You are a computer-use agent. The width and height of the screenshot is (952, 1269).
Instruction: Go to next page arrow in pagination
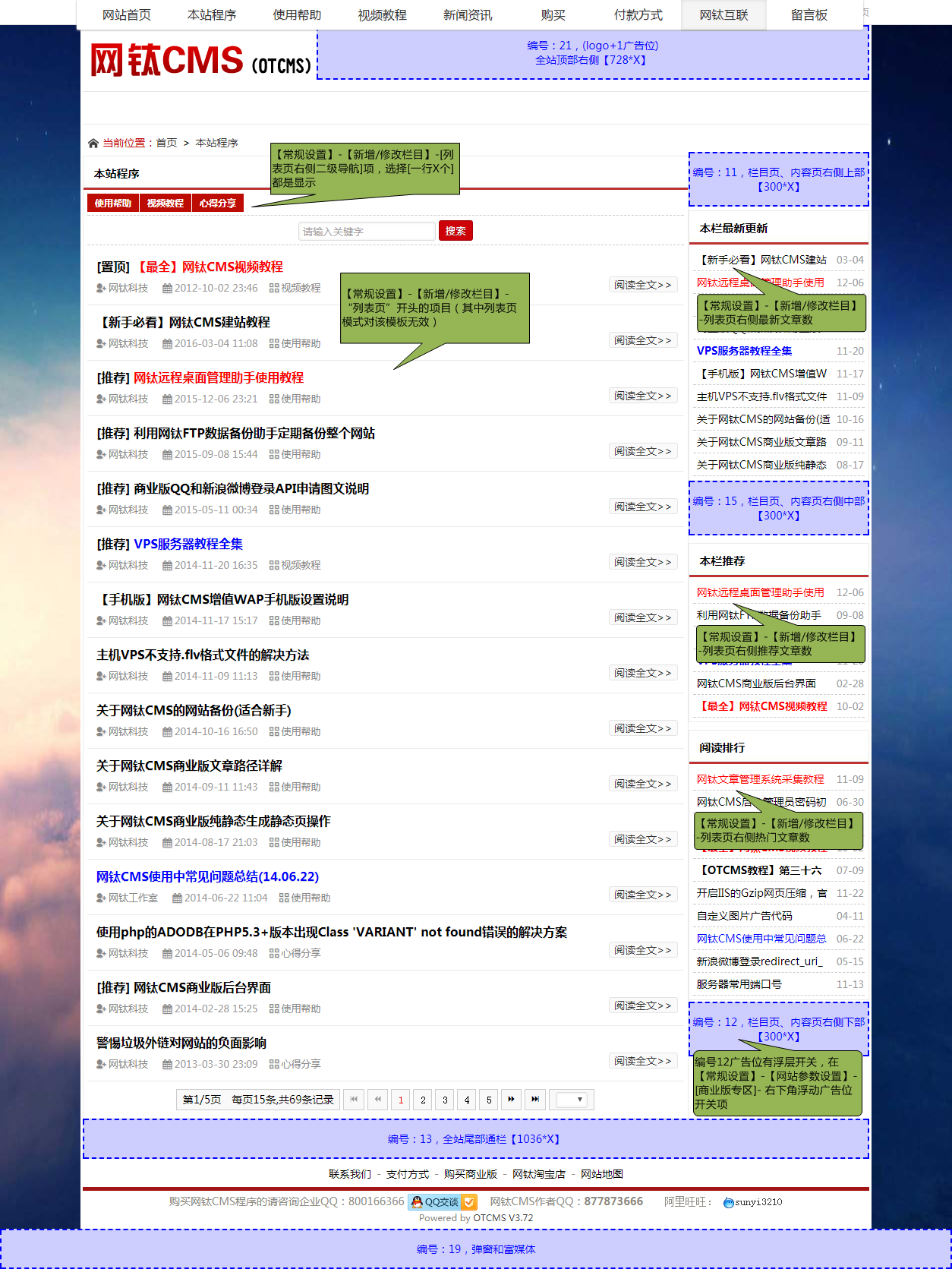(512, 1099)
